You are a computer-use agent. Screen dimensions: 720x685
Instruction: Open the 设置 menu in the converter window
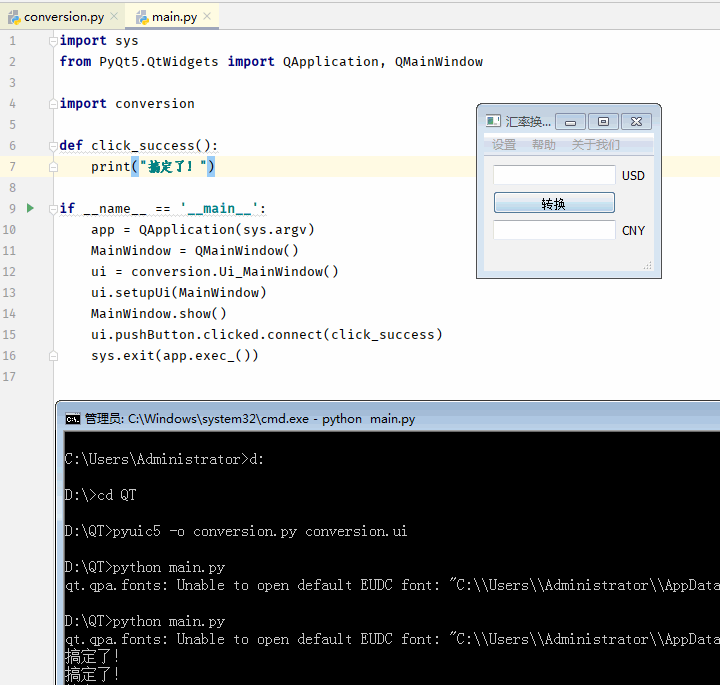[x=504, y=145]
